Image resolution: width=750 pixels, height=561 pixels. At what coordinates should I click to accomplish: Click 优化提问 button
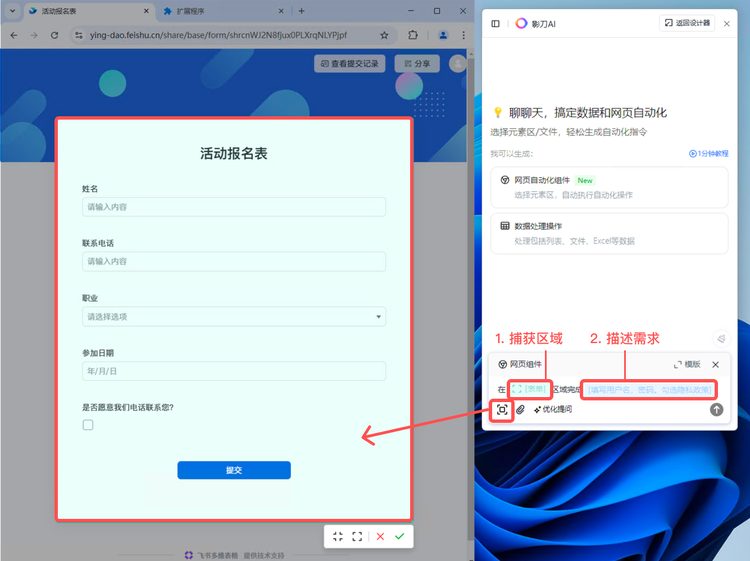(x=553, y=409)
